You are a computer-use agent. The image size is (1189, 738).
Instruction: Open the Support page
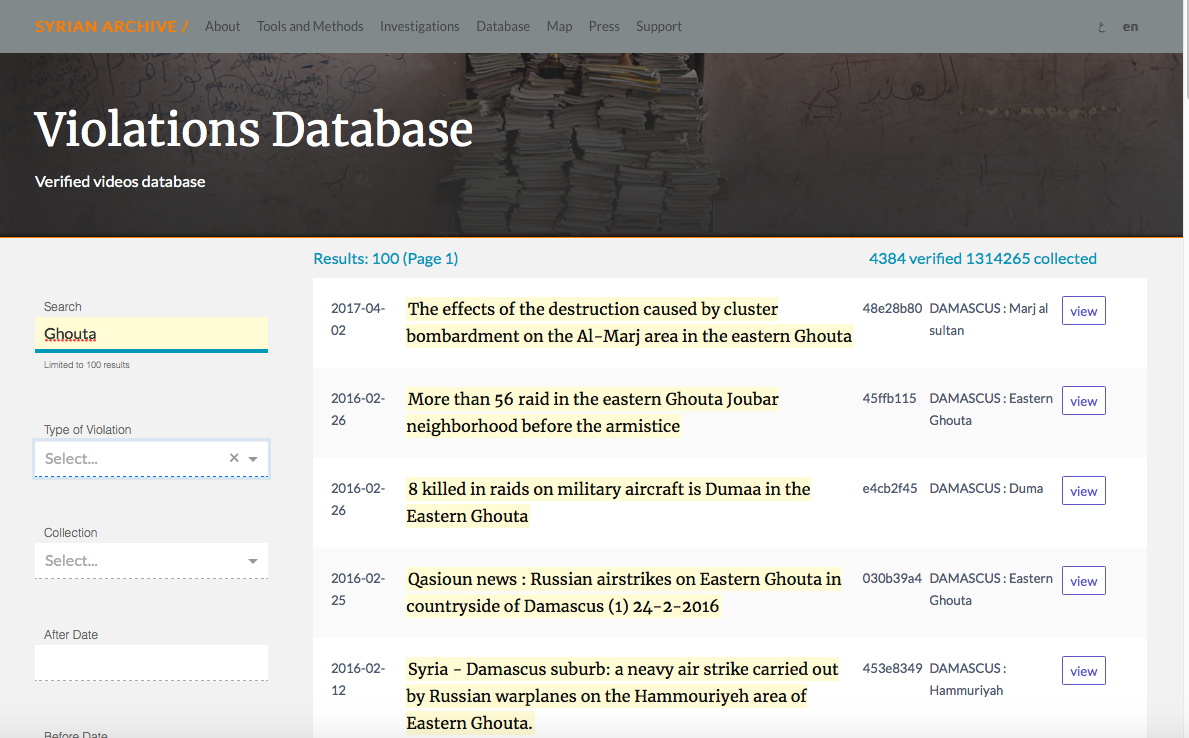[659, 26]
